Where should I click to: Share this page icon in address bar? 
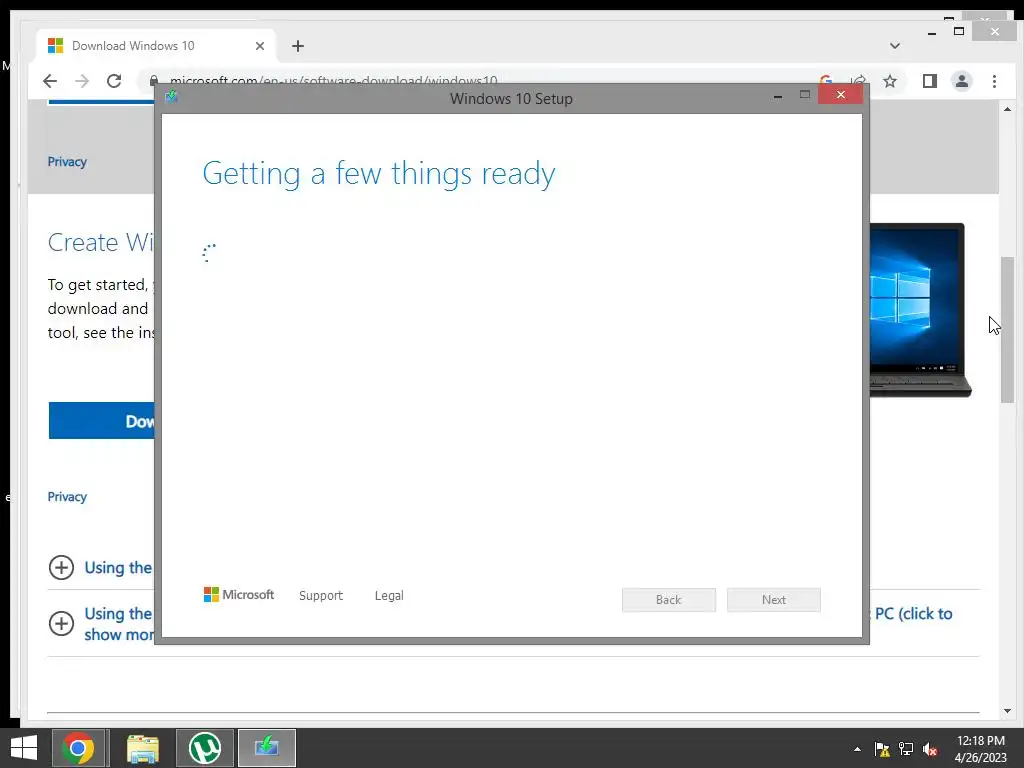(858, 81)
